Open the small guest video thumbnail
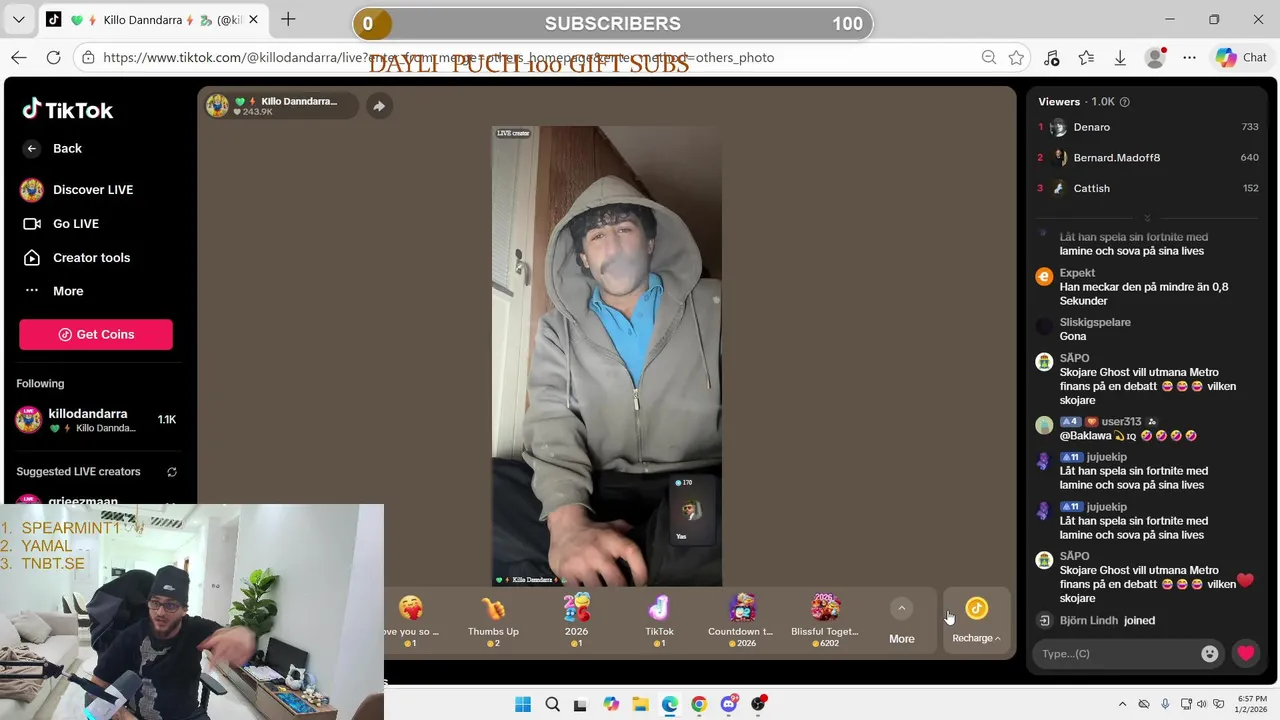 [x=692, y=510]
